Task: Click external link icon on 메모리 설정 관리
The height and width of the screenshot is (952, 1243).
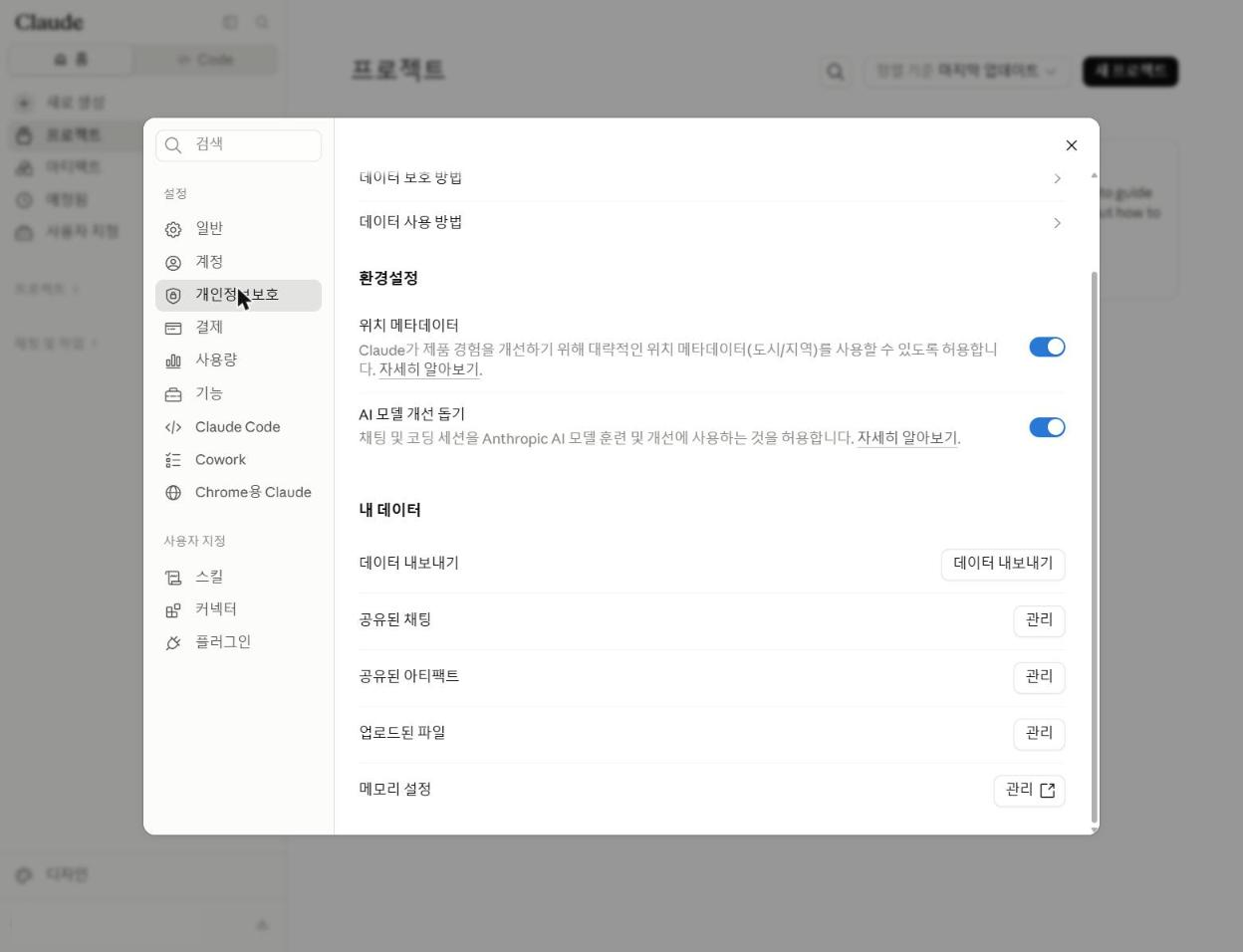Action: (1048, 791)
